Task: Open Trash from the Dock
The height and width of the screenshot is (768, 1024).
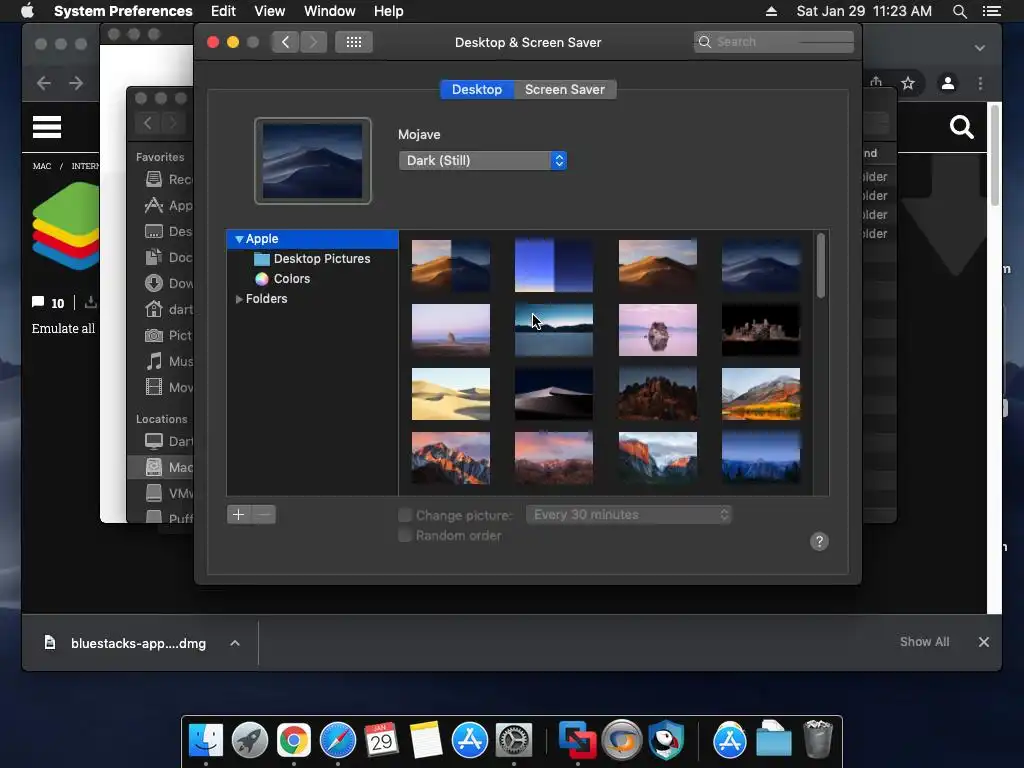Action: 817,739
